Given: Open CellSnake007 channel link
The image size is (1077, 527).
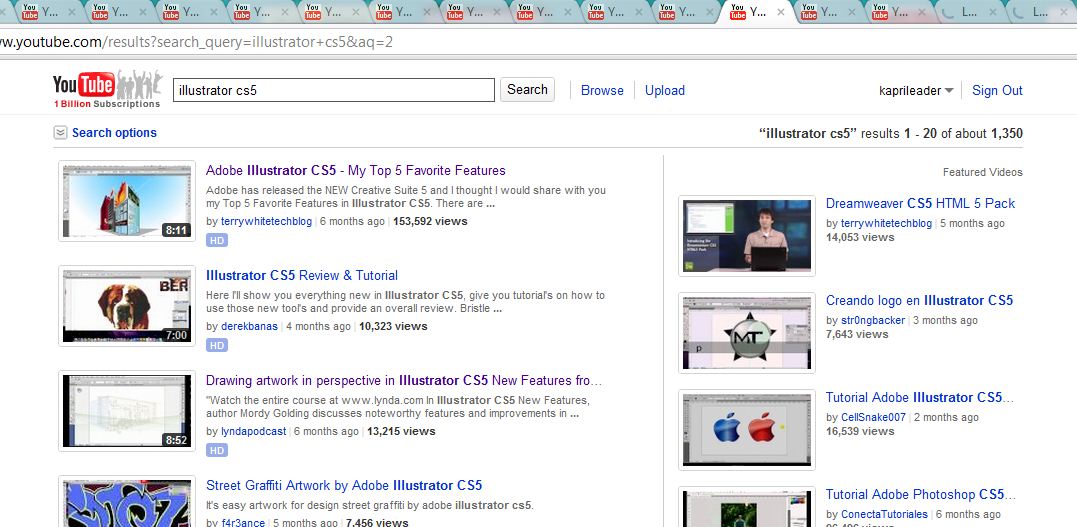Looking at the screenshot, I should [x=874, y=417].
